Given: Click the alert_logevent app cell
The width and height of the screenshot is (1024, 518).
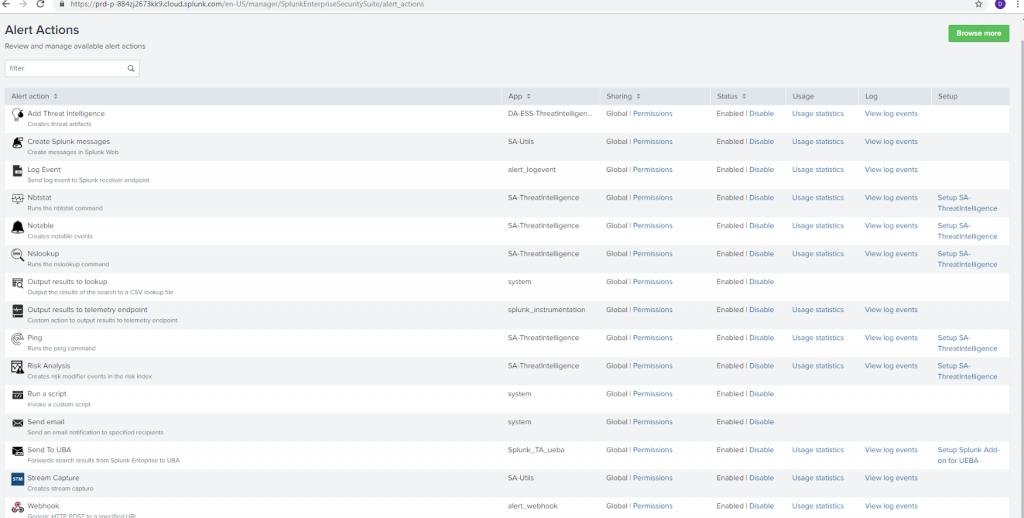Looking at the screenshot, I should coord(531,170).
